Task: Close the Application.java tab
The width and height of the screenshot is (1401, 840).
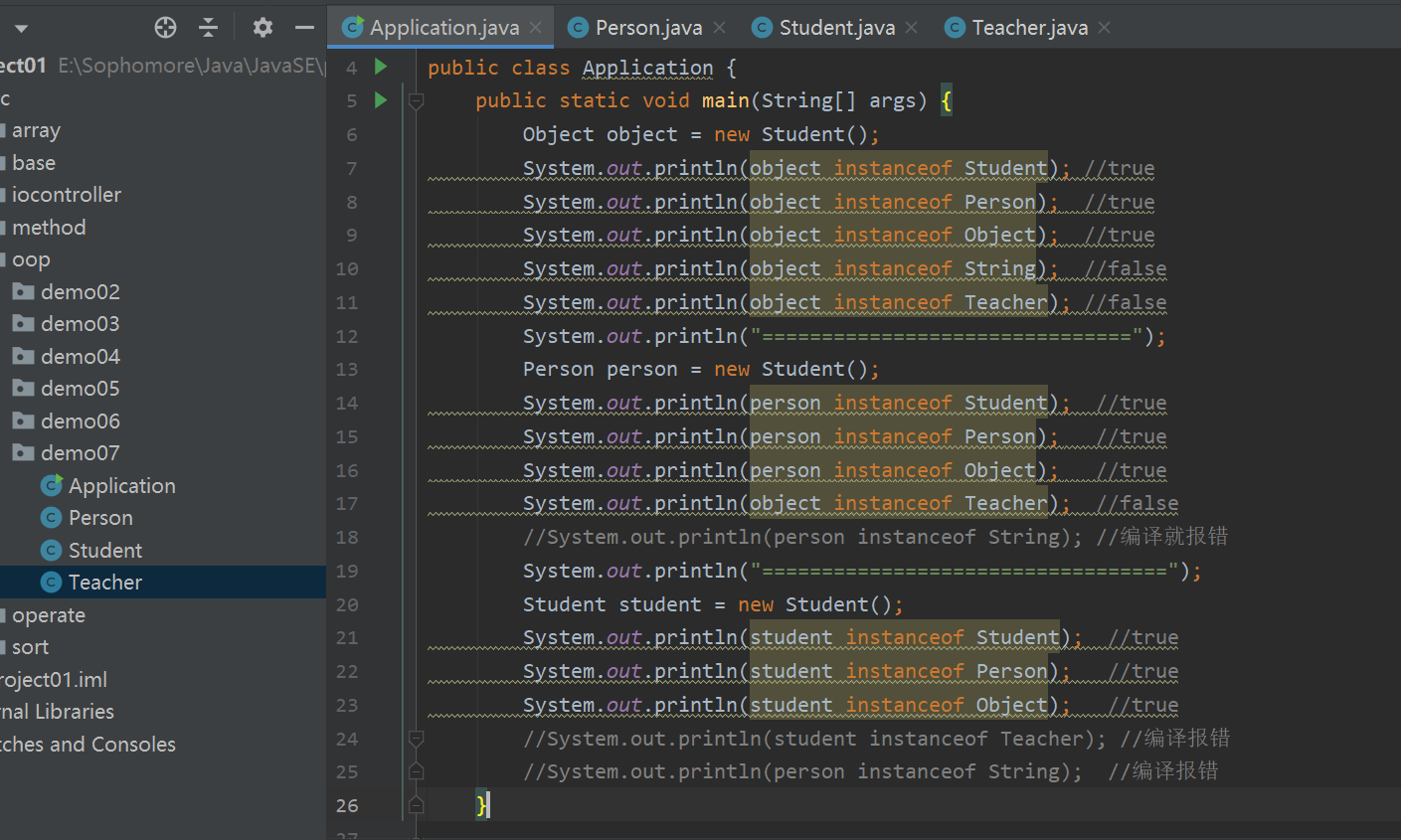Action: pos(536,28)
